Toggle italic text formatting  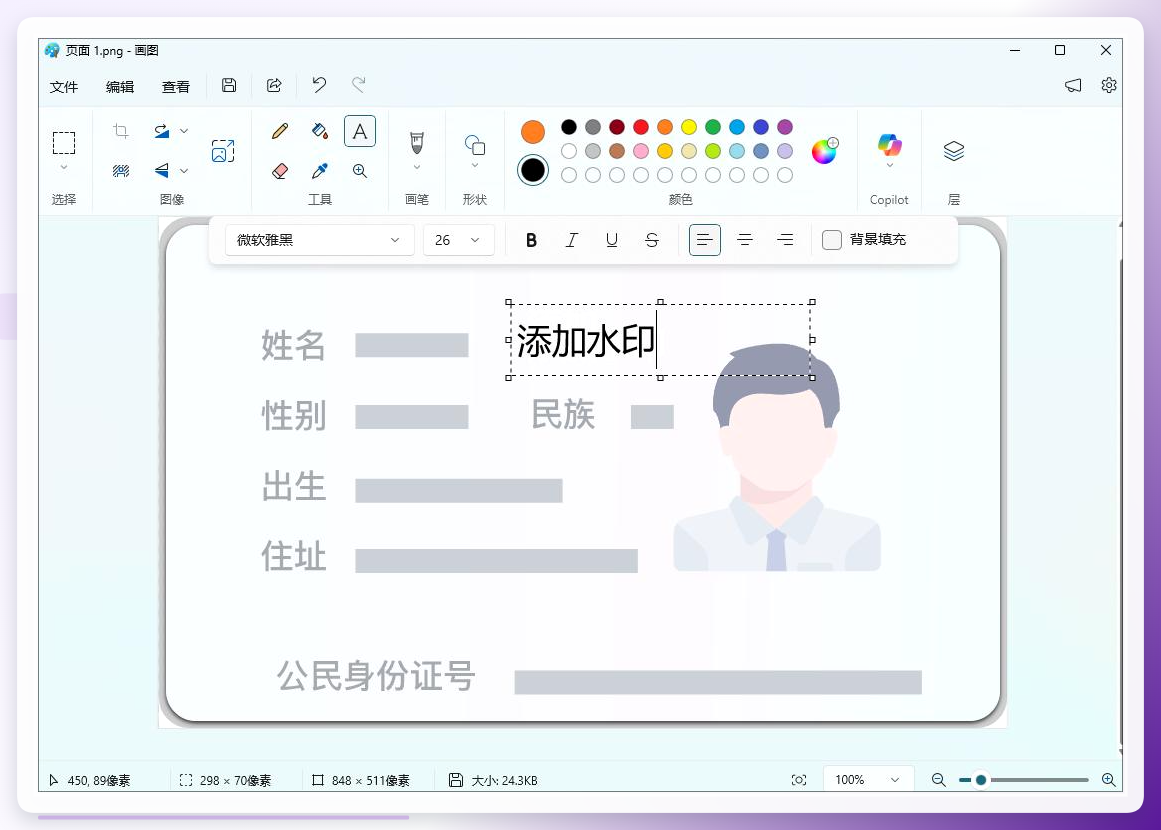point(572,240)
